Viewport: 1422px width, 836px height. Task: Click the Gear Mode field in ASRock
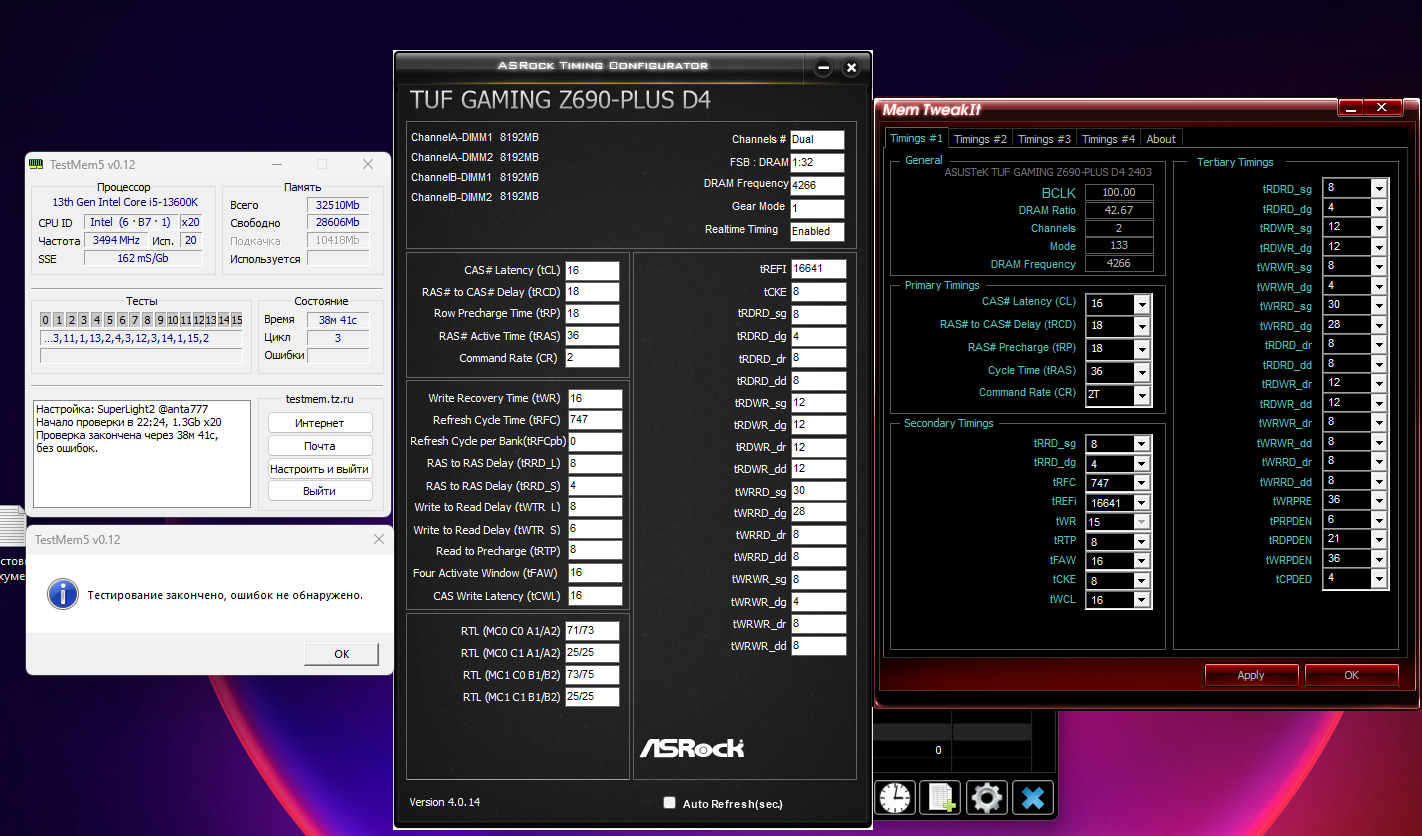(817, 208)
